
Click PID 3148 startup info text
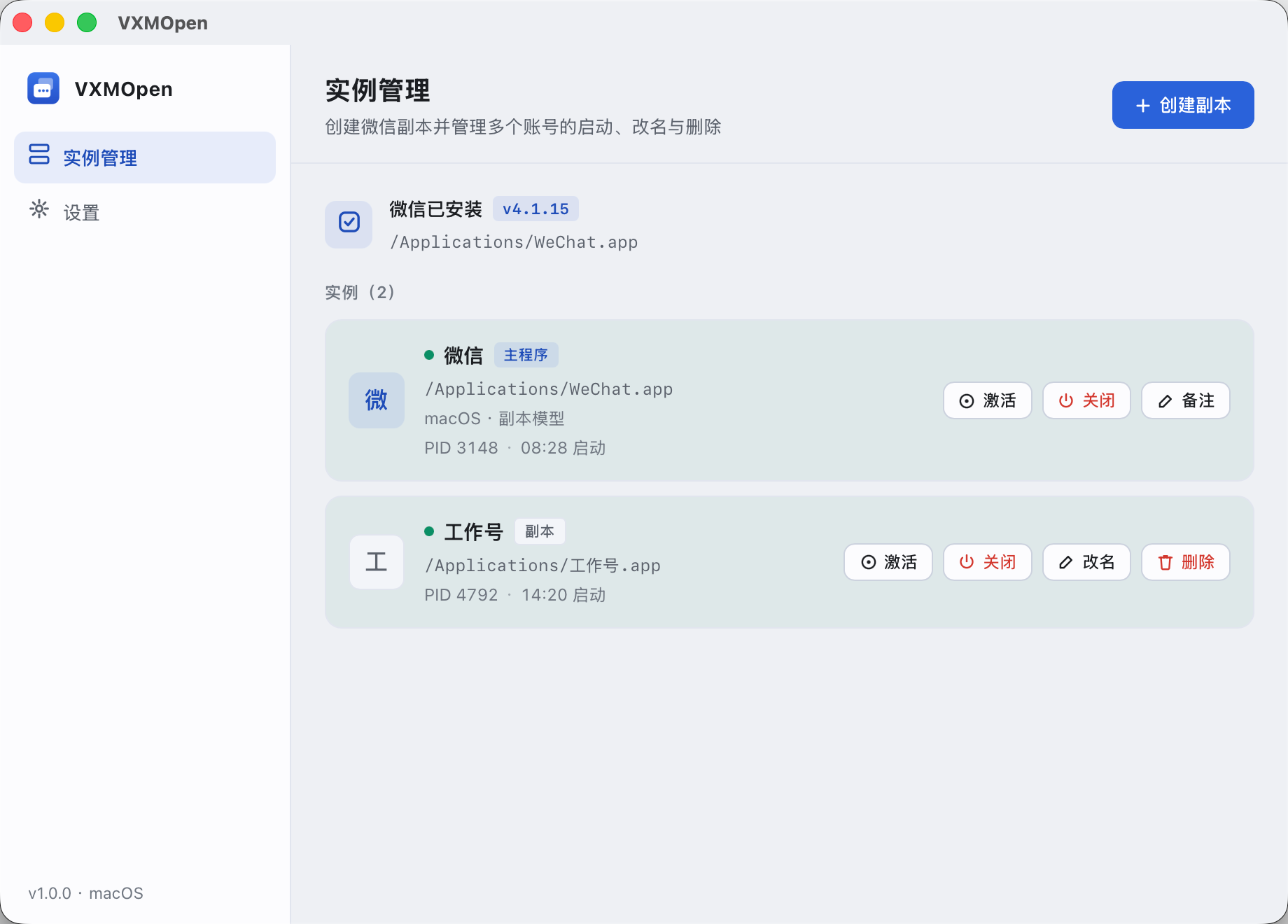[x=514, y=448]
